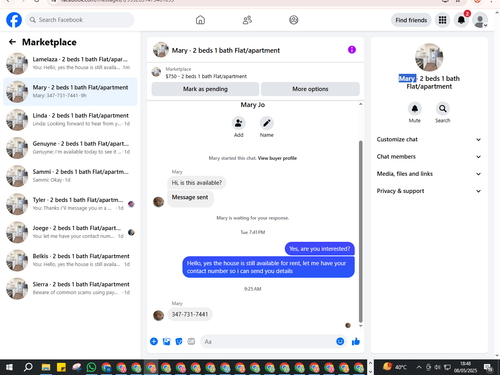Click the chat window vertical scrollbar
The height and width of the screenshot is (375, 500).
point(360,231)
